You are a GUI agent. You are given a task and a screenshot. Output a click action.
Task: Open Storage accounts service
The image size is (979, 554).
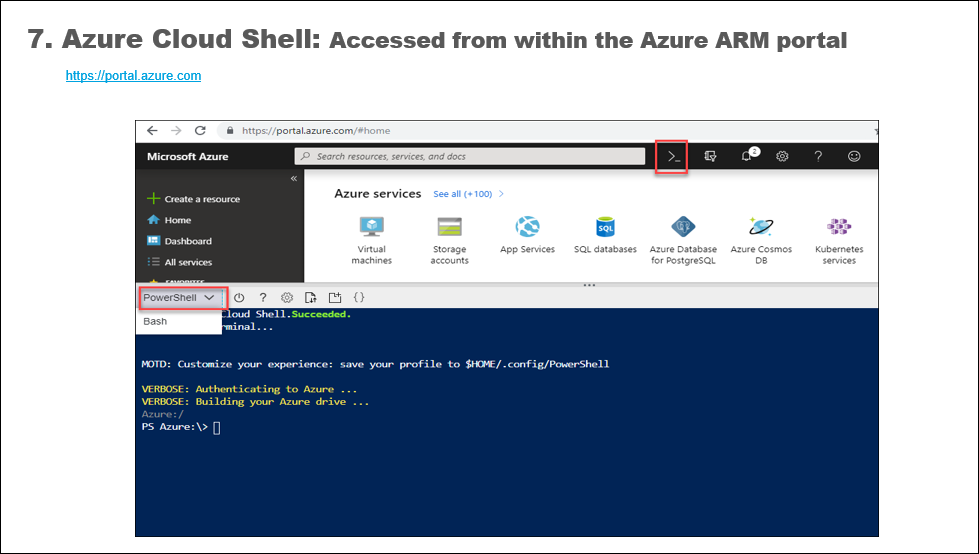click(x=450, y=240)
